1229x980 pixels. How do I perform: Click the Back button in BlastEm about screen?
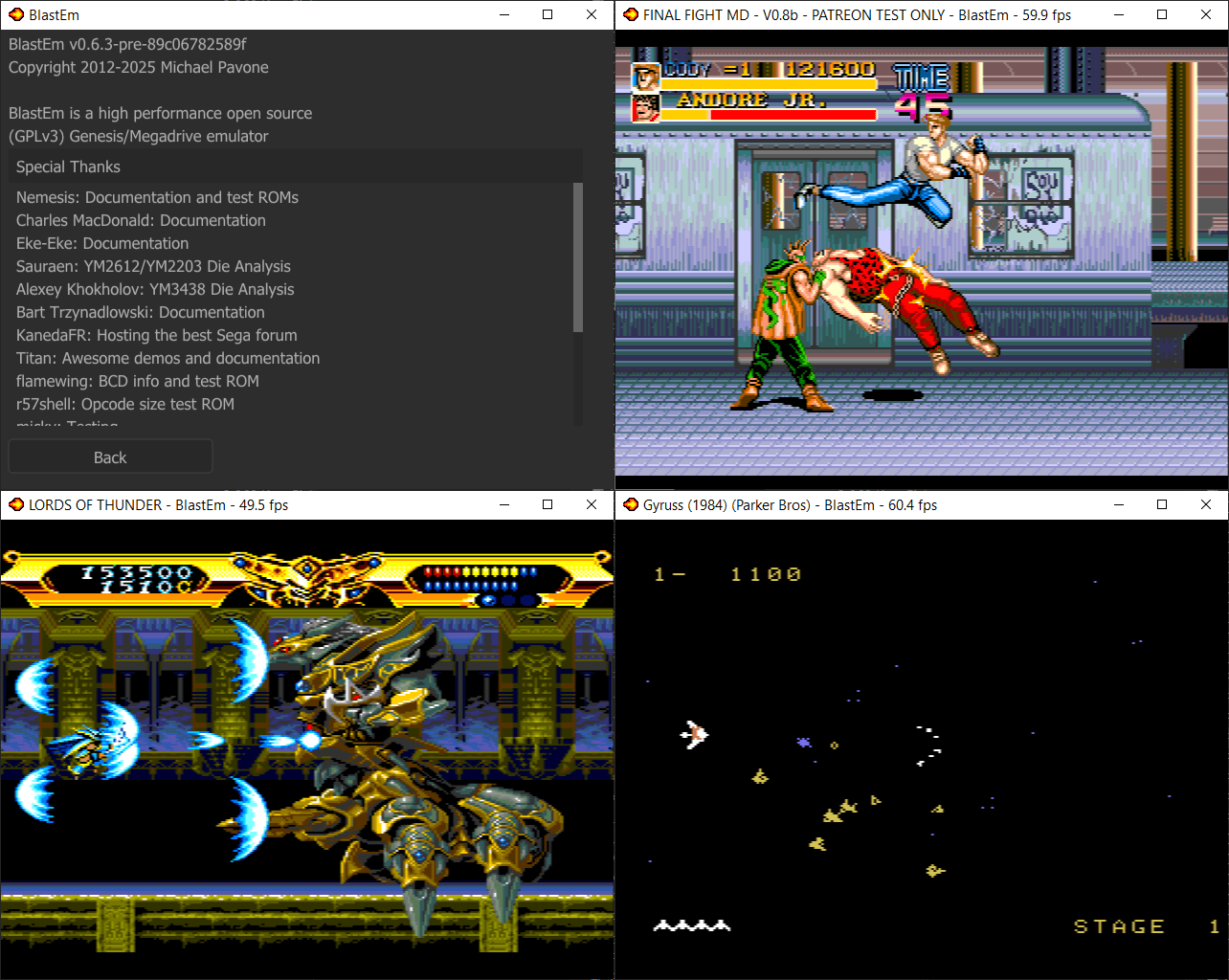click(x=110, y=457)
